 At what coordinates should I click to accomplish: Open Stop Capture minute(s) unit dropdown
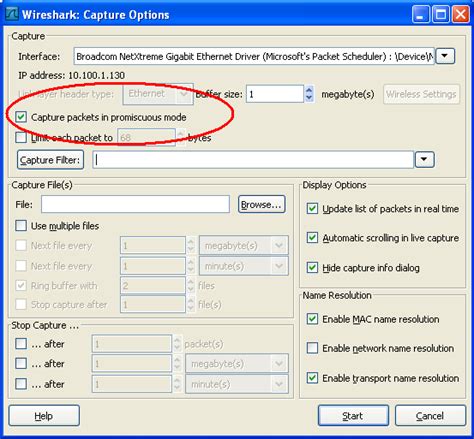[x=237, y=384]
